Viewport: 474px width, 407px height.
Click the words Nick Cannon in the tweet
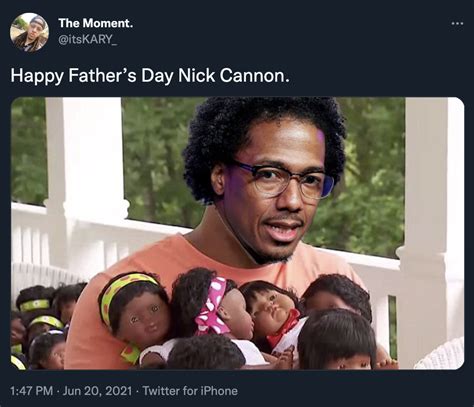pyautogui.click(x=233, y=75)
